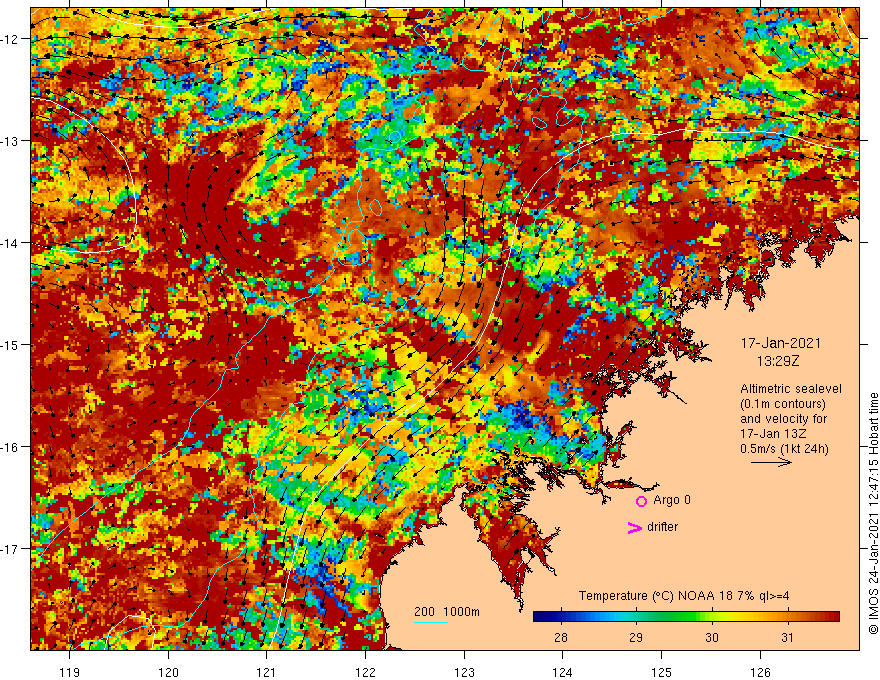The width and height of the screenshot is (880, 680).
Task: Click the '17-Jan 13Z' caption line
Action: click(773, 434)
